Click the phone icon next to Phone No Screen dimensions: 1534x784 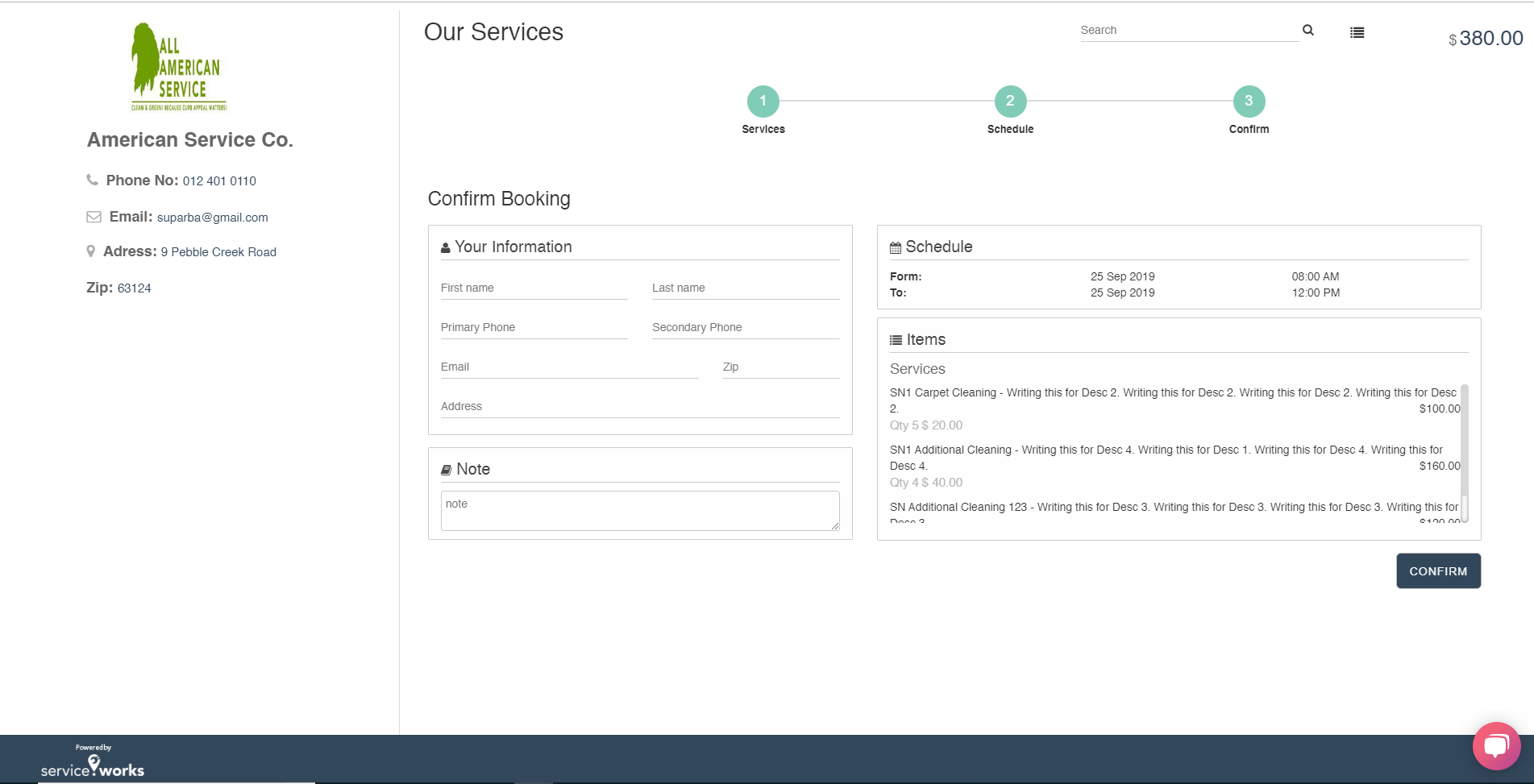91,180
